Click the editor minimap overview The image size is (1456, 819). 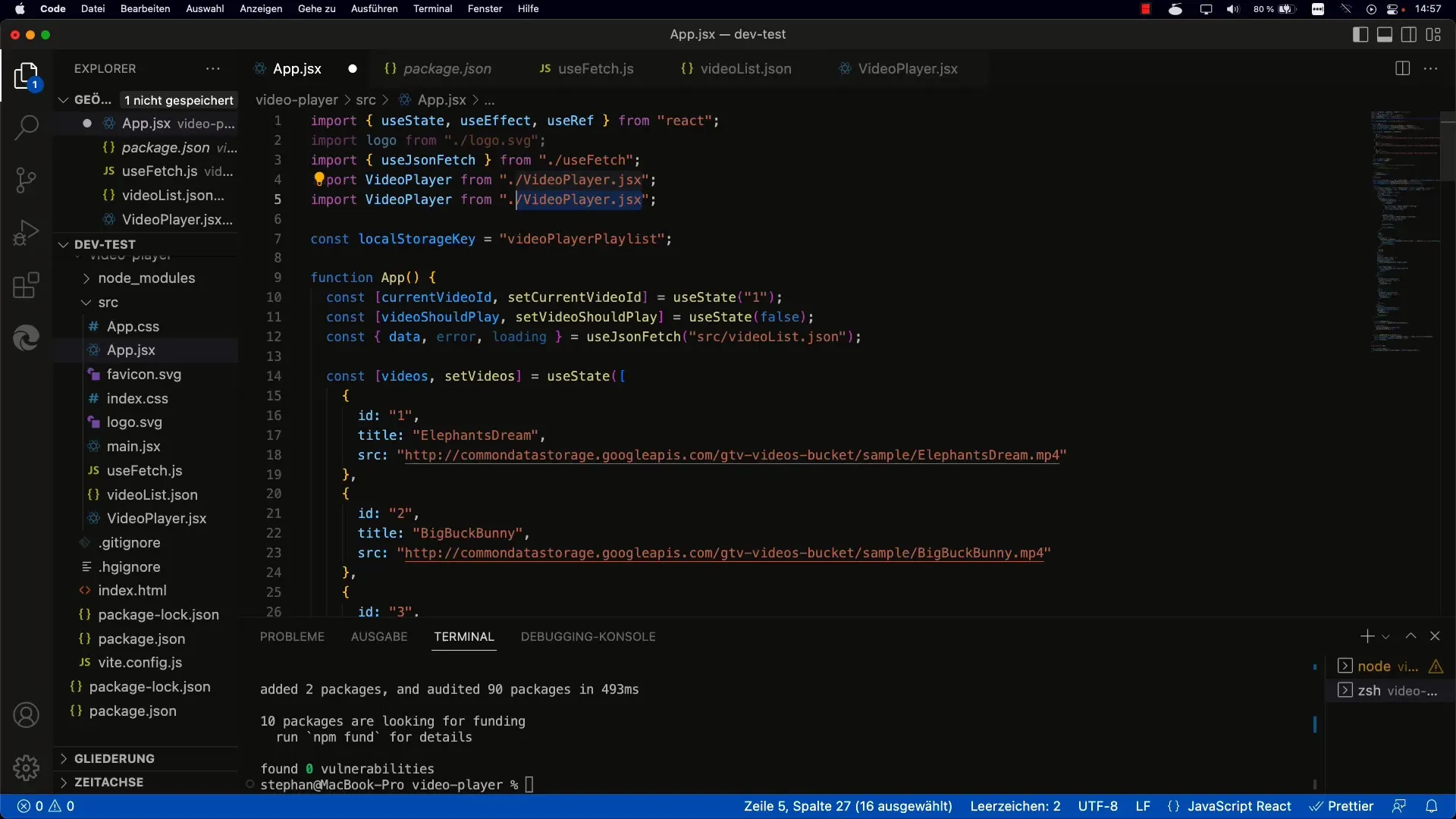(1404, 231)
